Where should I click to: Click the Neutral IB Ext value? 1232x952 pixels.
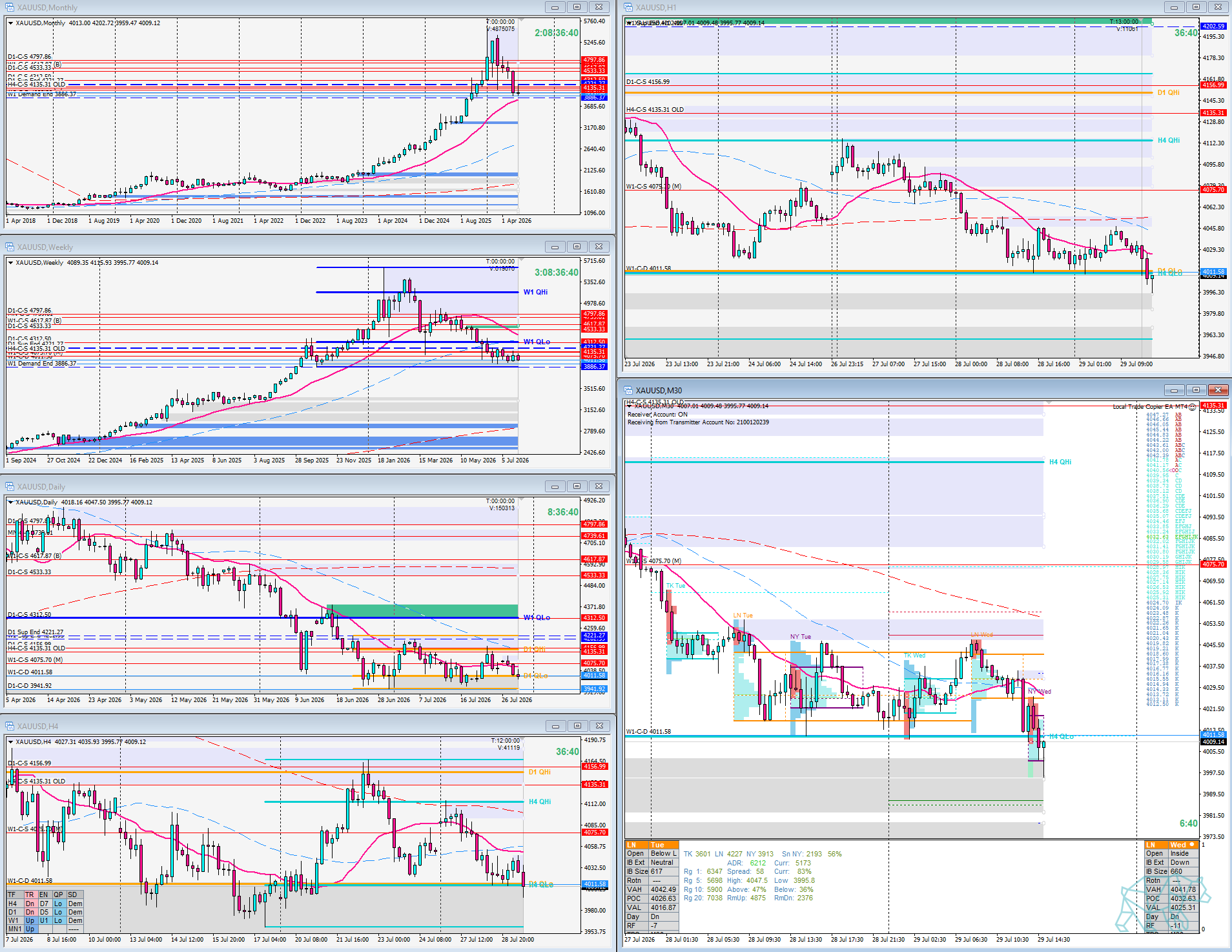[662, 863]
